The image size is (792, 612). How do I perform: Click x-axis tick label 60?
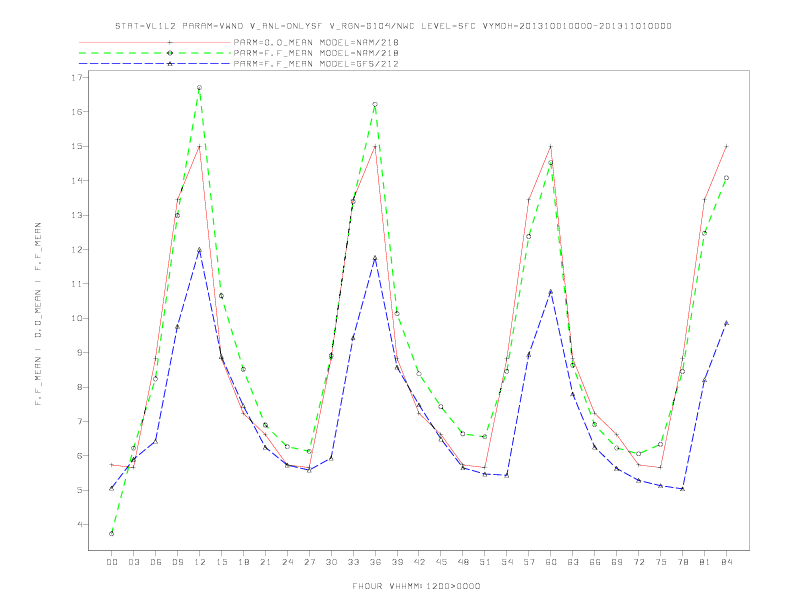click(x=551, y=562)
